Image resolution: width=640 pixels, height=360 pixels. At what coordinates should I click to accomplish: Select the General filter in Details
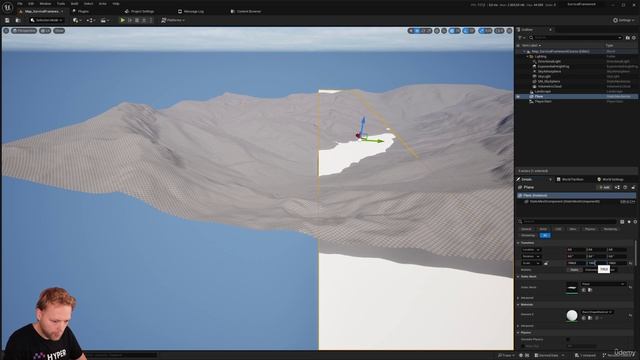[x=526, y=229]
